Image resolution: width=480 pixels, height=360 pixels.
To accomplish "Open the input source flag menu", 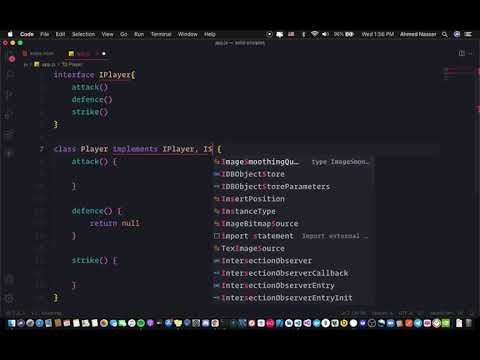I will pos(291,34).
